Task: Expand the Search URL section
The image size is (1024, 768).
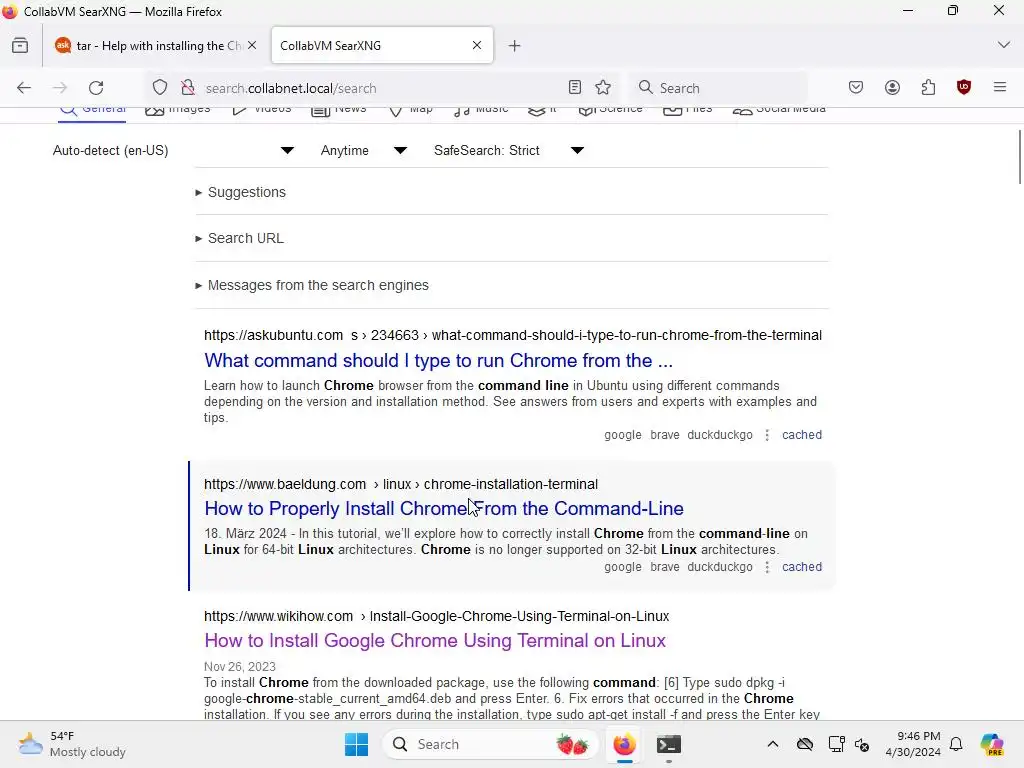Action: 239,238
